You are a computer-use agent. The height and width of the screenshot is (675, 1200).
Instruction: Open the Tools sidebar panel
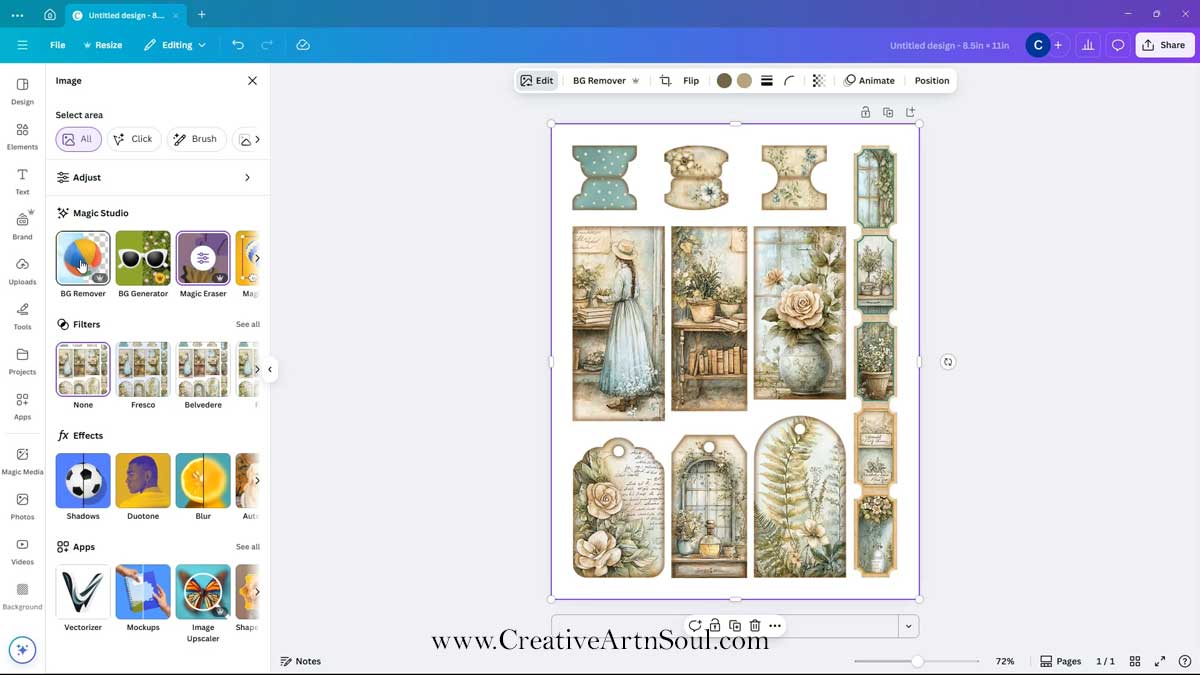coord(22,316)
